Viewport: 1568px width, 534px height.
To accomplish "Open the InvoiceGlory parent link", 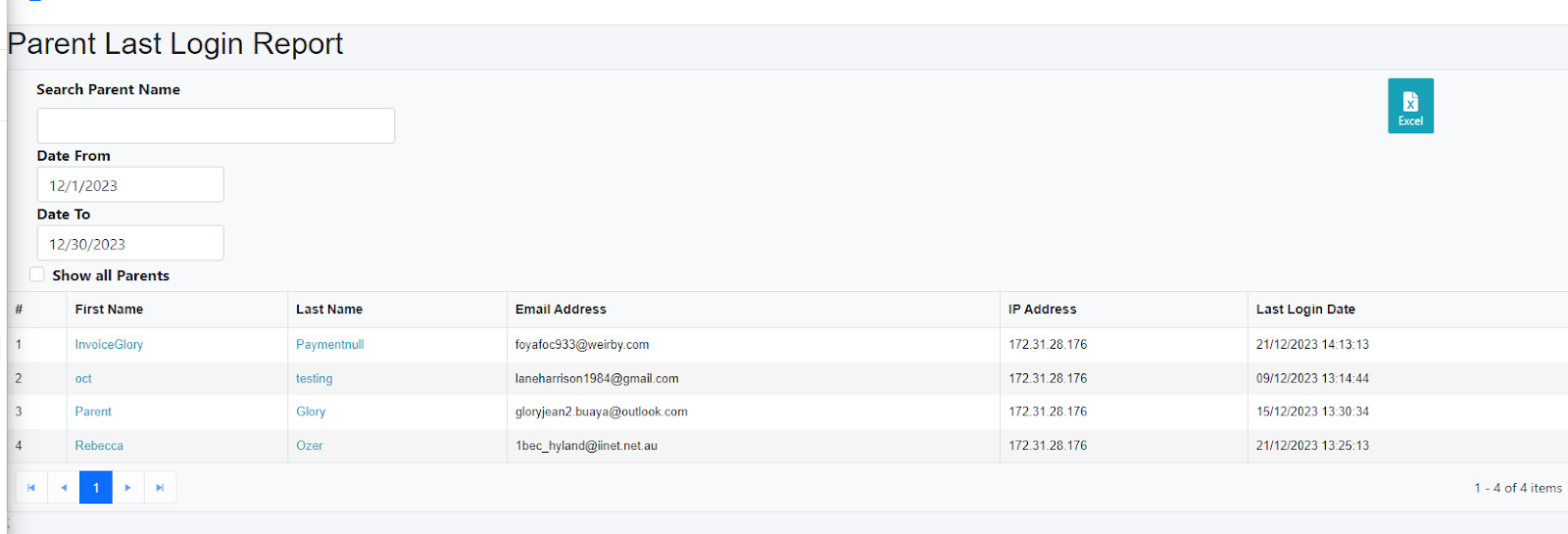I will tap(109, 345).
